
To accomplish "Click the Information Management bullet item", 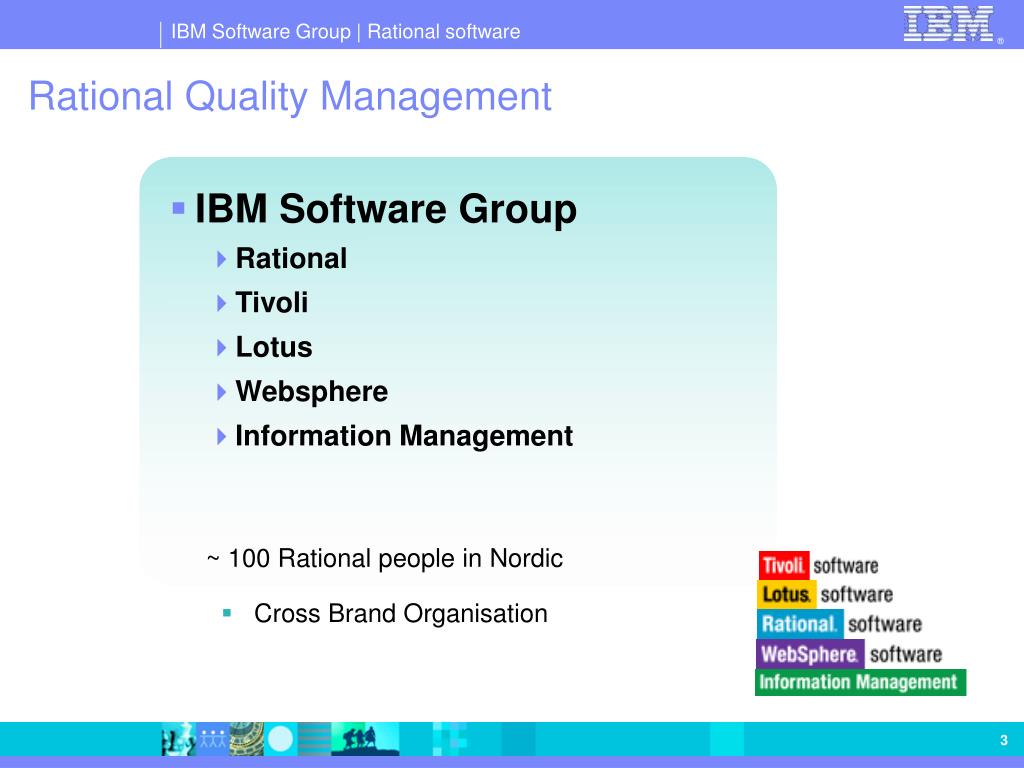I will click(404, 436).
